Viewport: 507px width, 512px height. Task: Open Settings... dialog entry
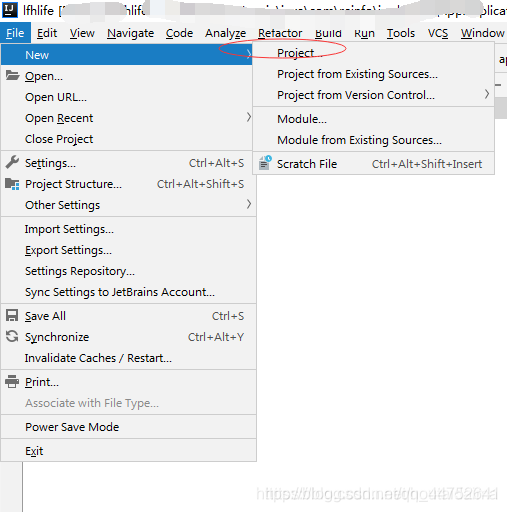click(128, 163)
